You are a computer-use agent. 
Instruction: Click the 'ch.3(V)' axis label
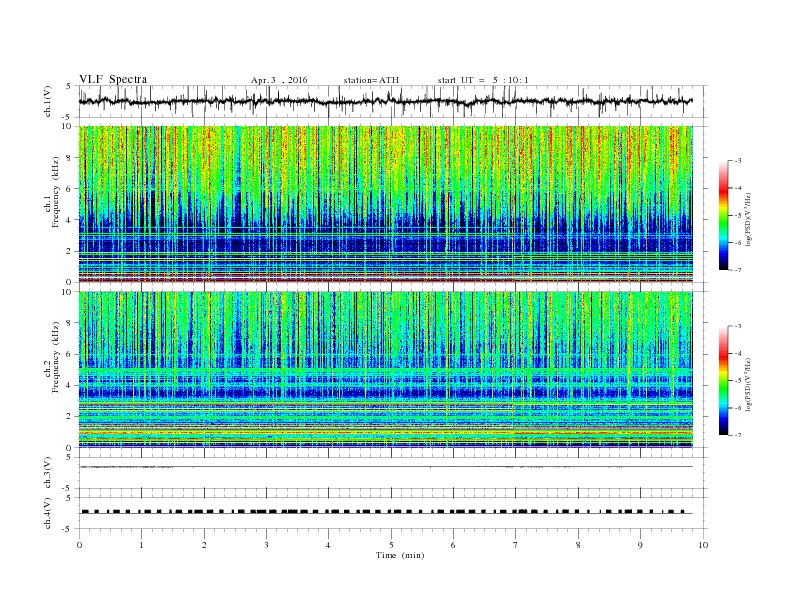[x=48, y=473]
